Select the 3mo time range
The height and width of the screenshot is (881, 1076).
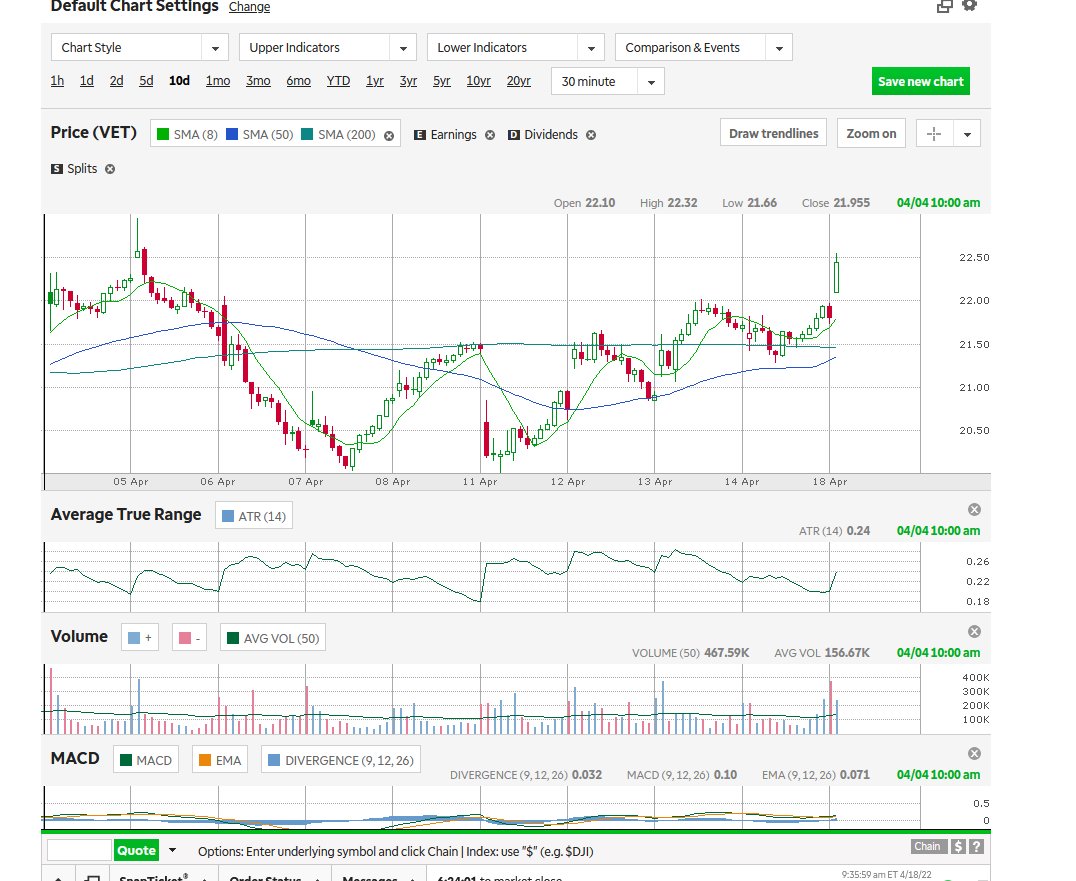tap(258, 81)
